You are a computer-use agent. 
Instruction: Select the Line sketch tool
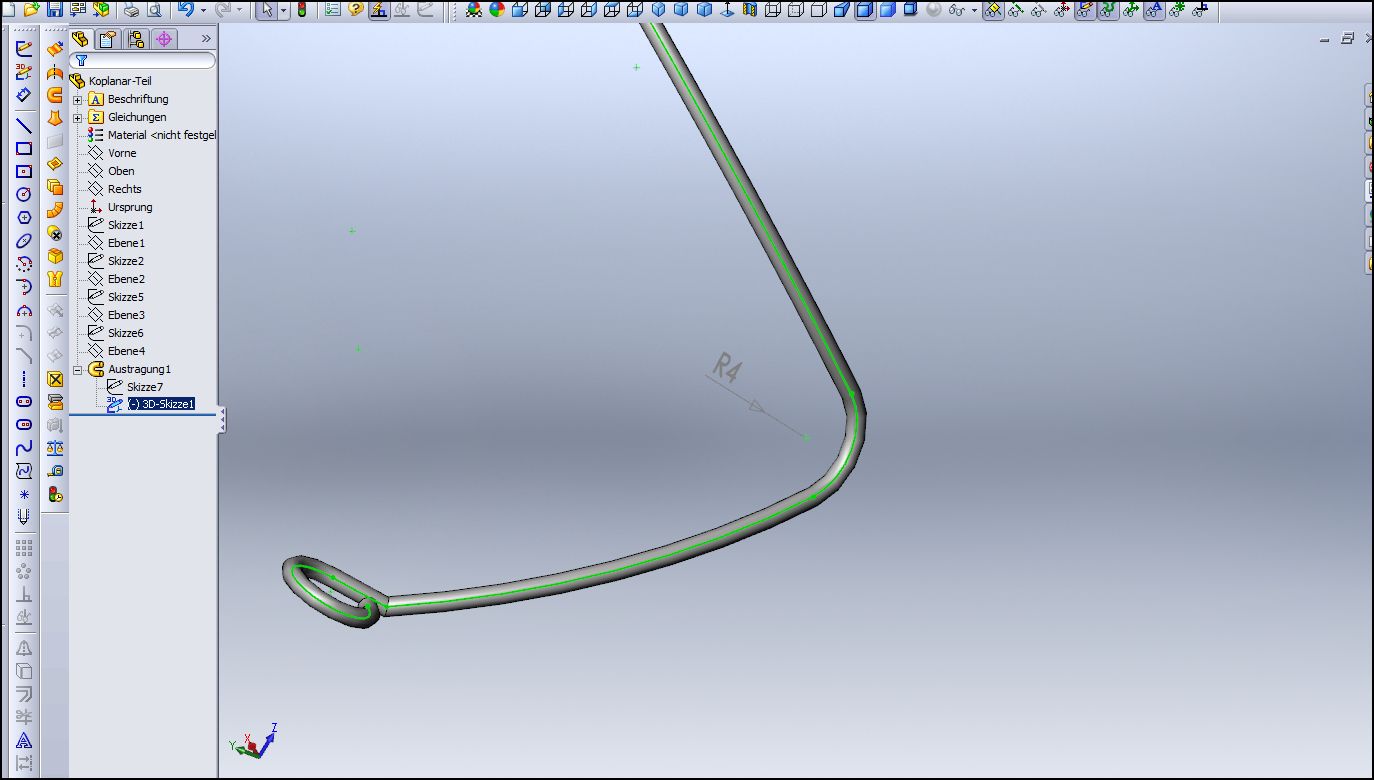(x=24, y=126)
